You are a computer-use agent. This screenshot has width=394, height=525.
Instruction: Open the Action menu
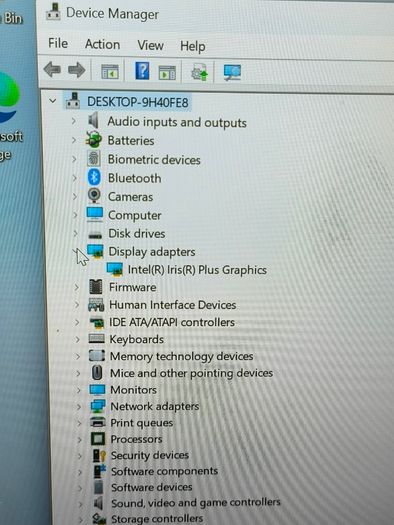(x=102, y=45)
